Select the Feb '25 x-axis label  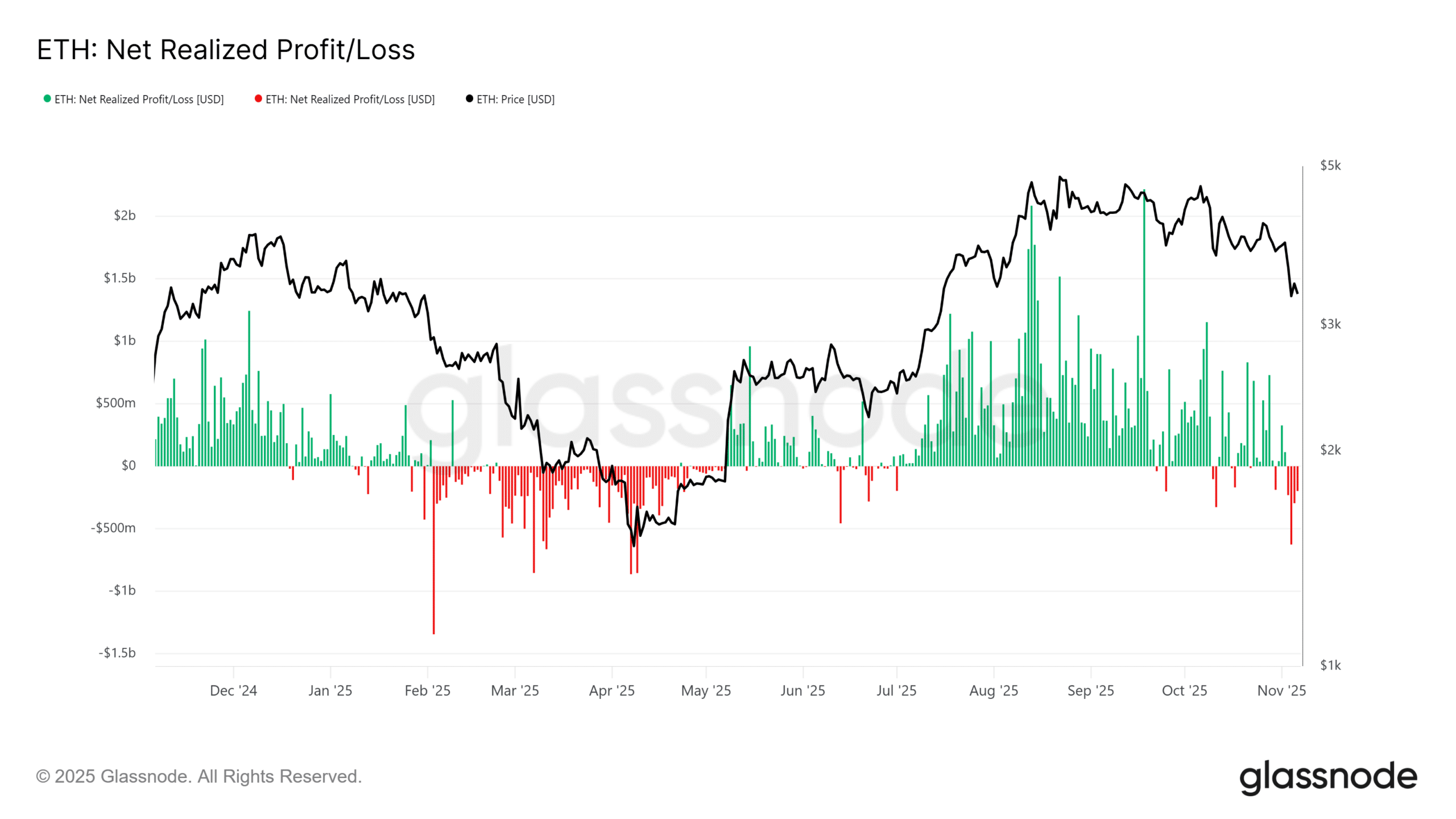coord(427,690)
